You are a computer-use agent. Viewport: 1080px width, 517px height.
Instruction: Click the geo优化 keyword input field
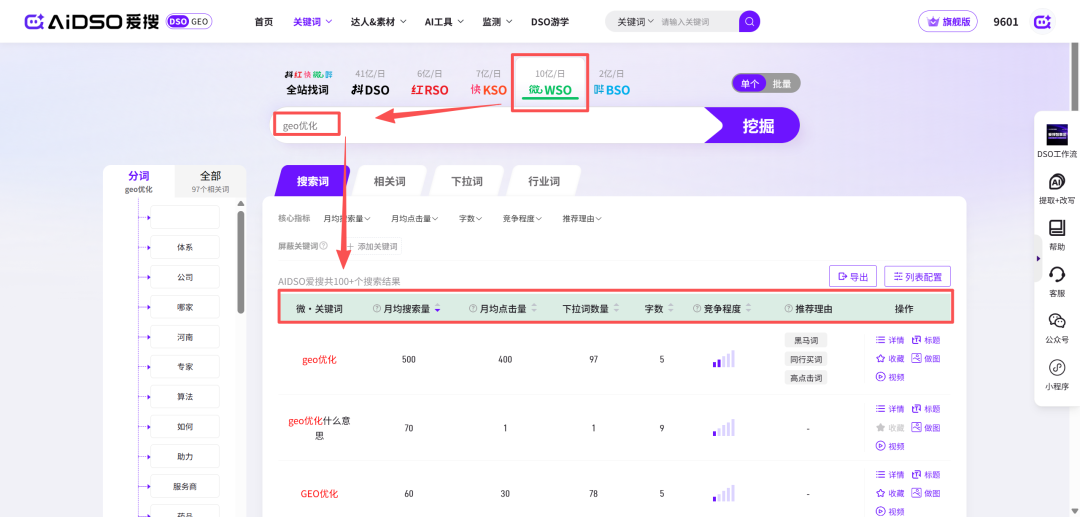click(487, 125)
